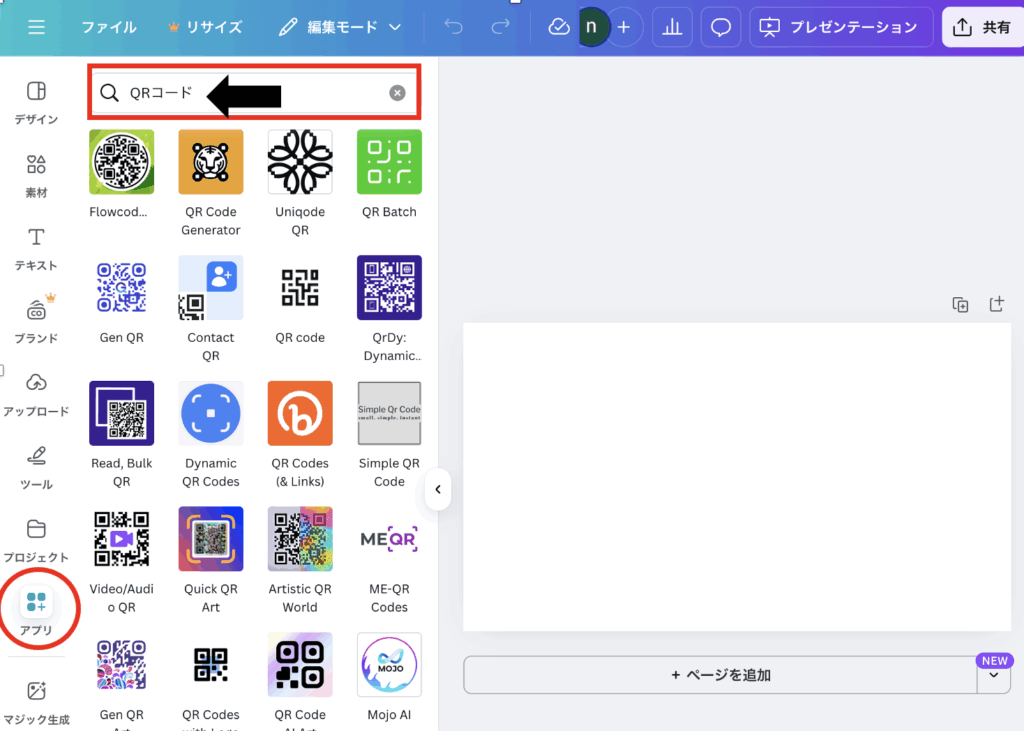Open the user avatar n
This screenshot has height=731, width=1024.
[x=592, y=27]
